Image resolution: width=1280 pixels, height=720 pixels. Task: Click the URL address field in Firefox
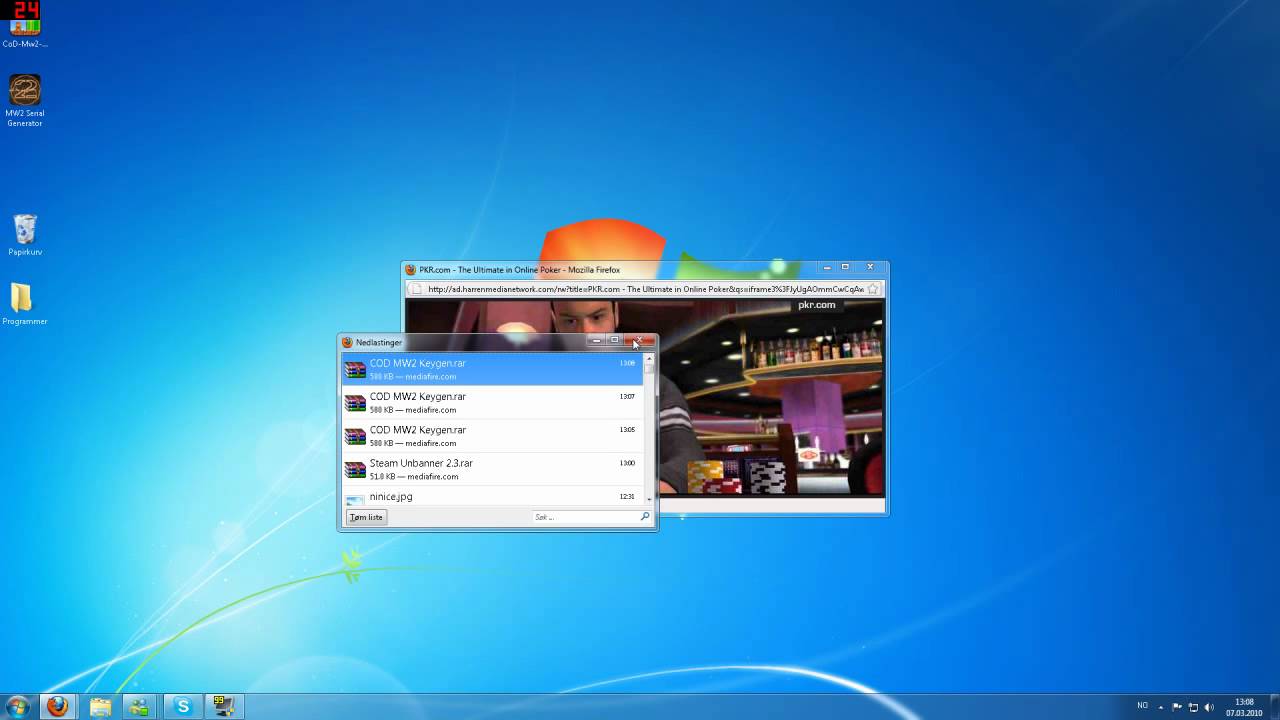click(645, 289)
